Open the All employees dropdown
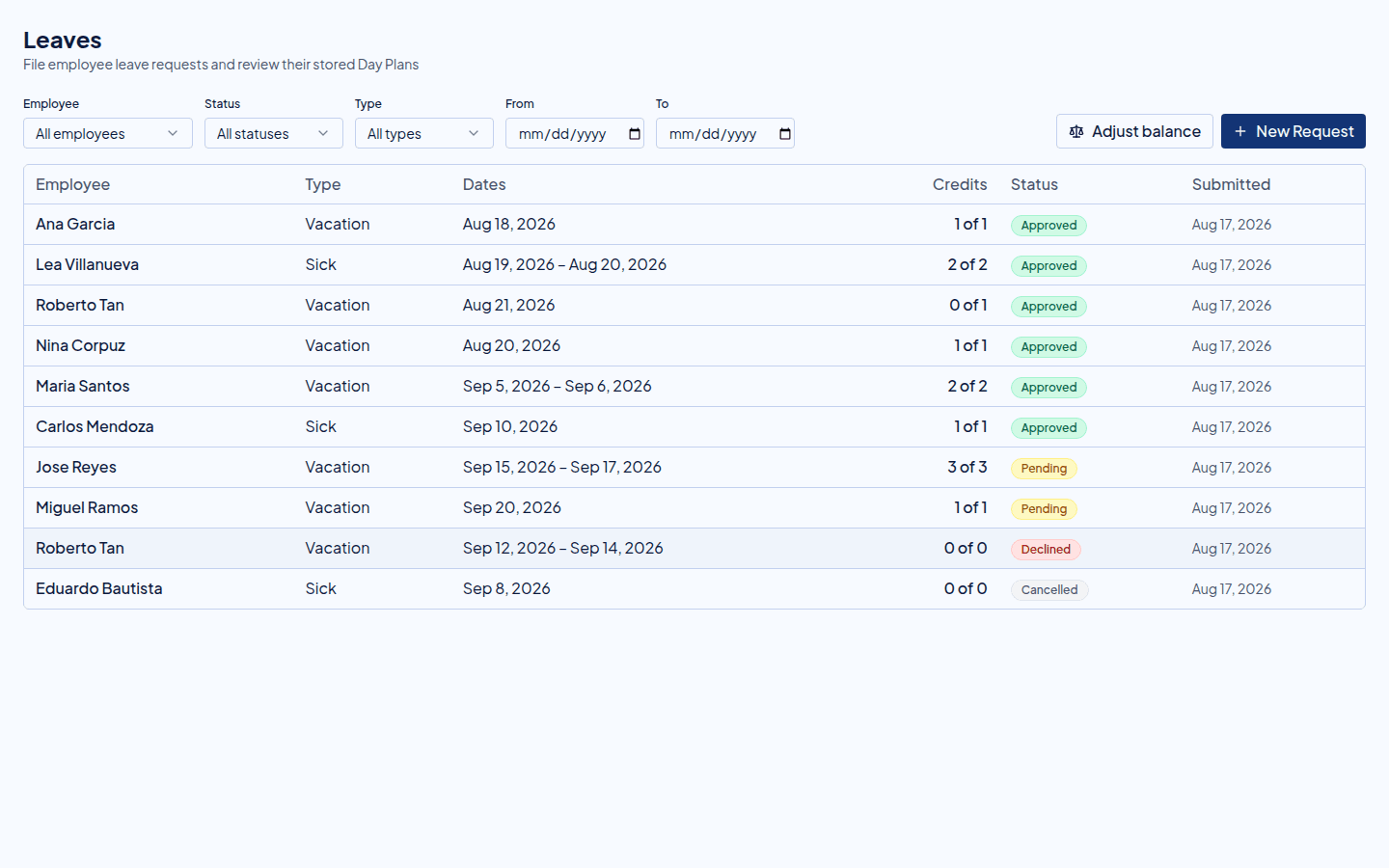This screenshot has height=868, width=1389. (108, 133)
